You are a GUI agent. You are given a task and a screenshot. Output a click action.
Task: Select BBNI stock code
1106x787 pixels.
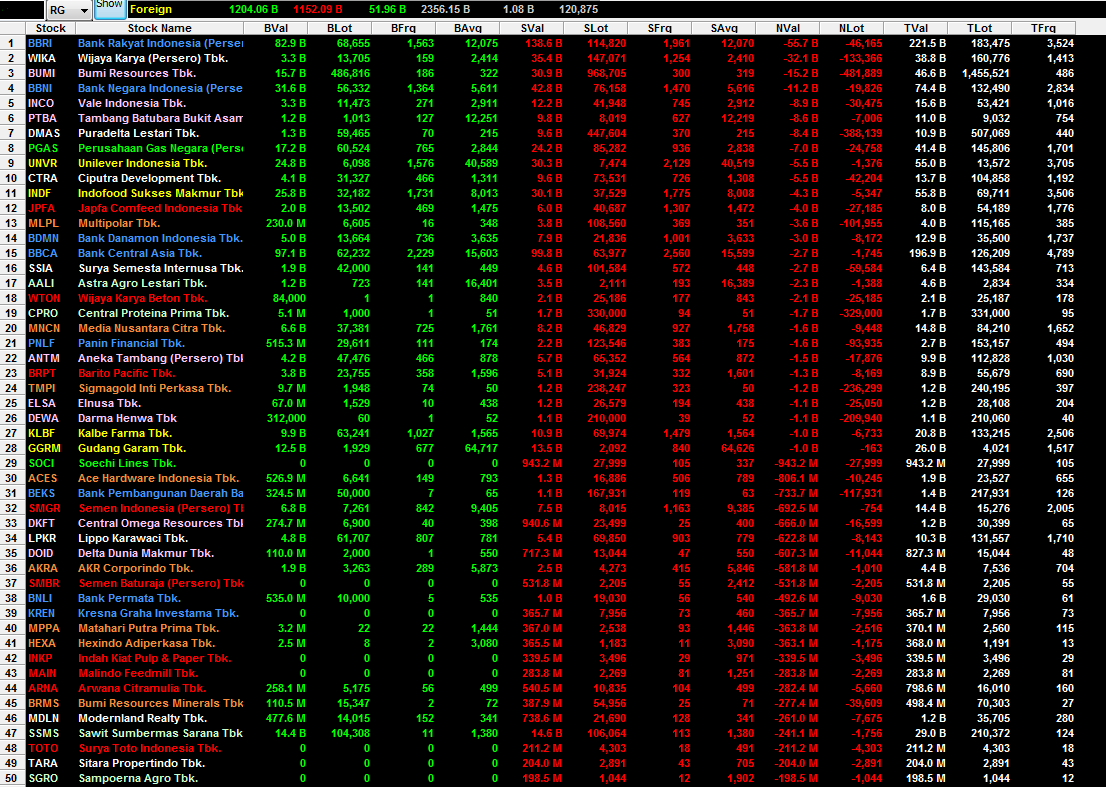pos(40,88)
